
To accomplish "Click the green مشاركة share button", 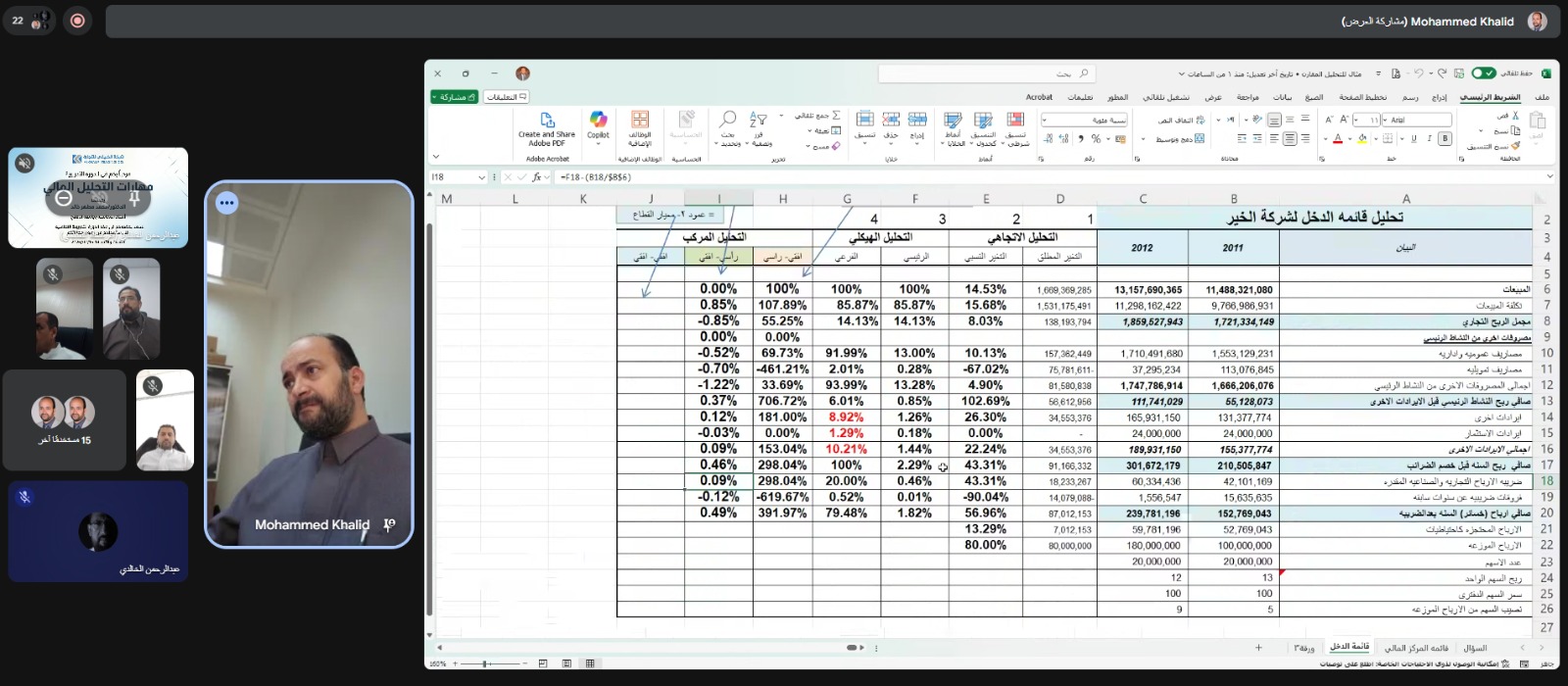I will click(x=454, y=97).
